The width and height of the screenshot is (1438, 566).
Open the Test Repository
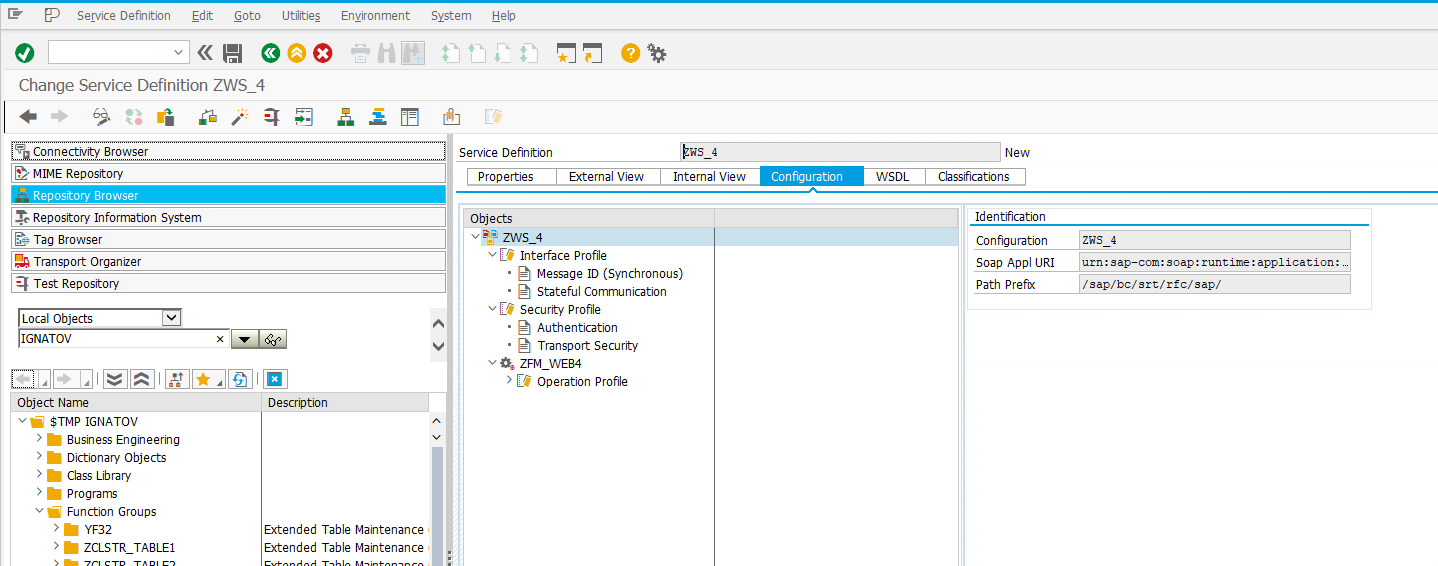pos(228,283)
